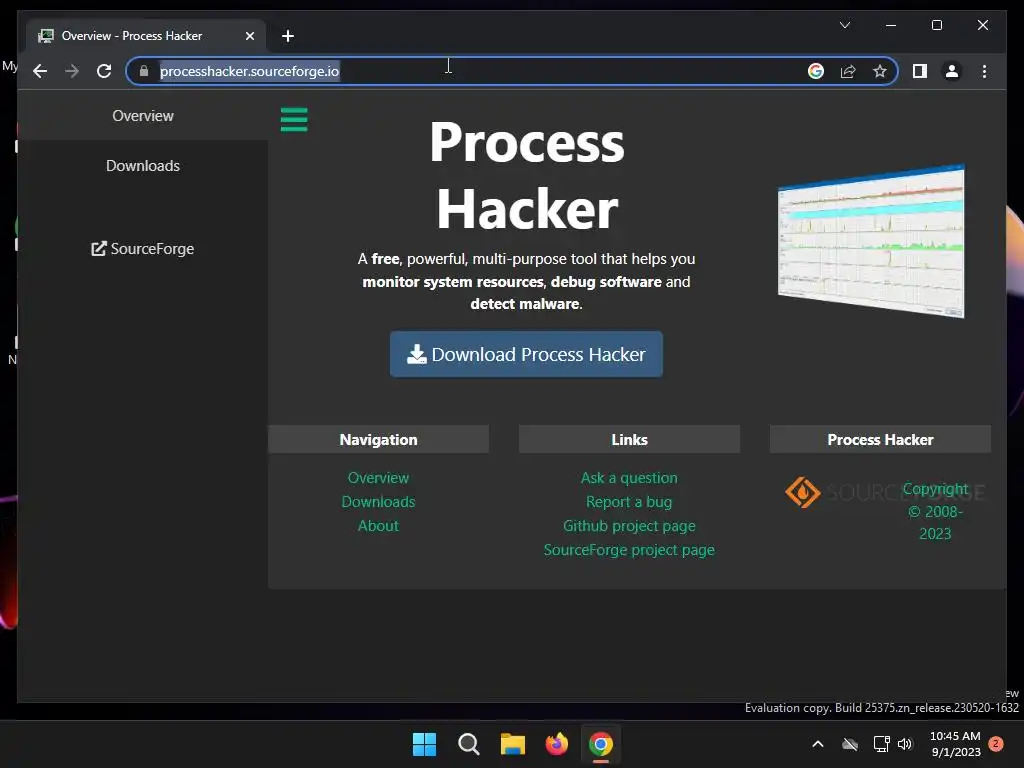Expand the tab search chevron

coord(844,25)
